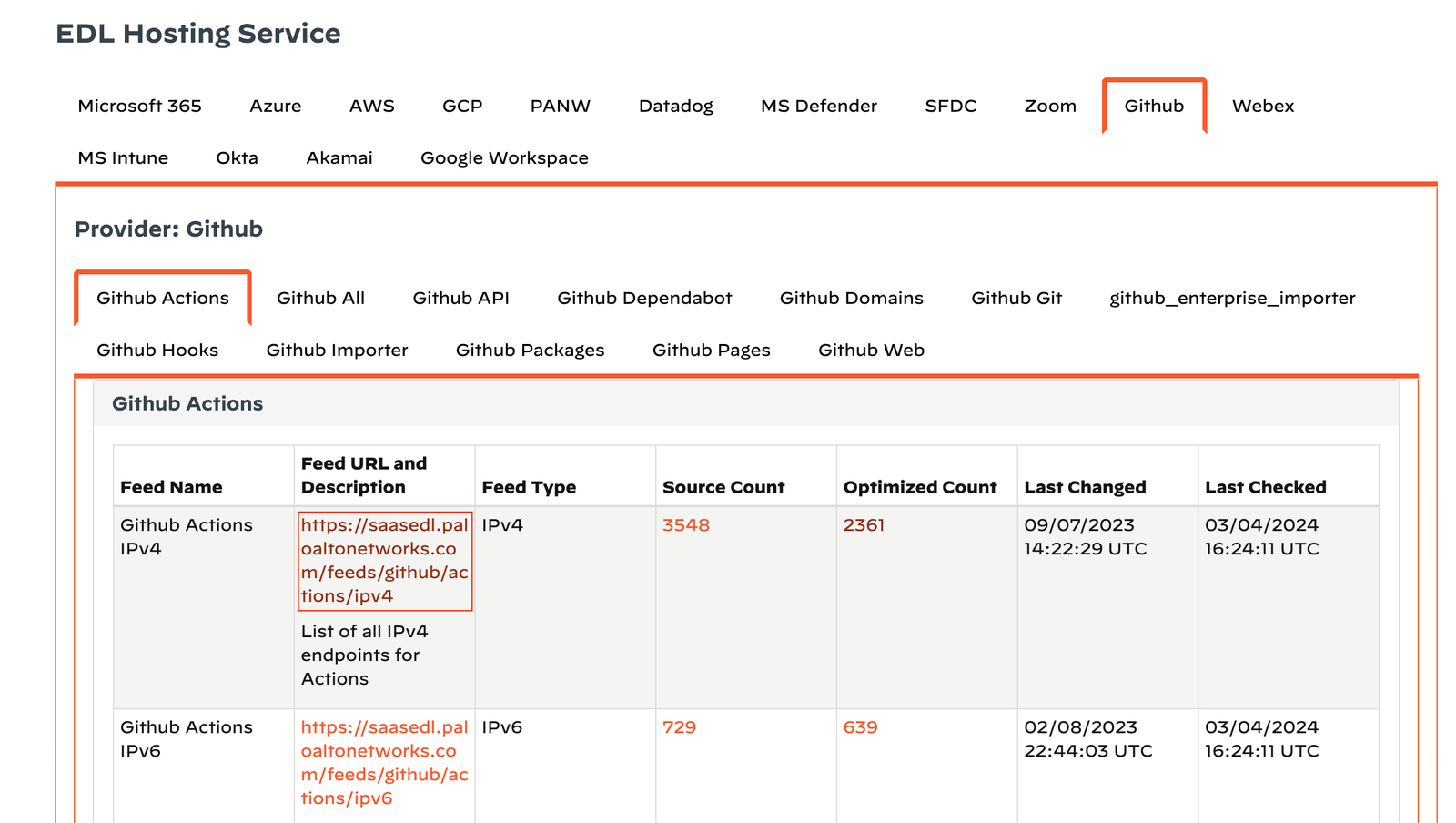View the GCP provider feeds
The width and height of the screenshot is (1456, 823).
pos(462,106)
